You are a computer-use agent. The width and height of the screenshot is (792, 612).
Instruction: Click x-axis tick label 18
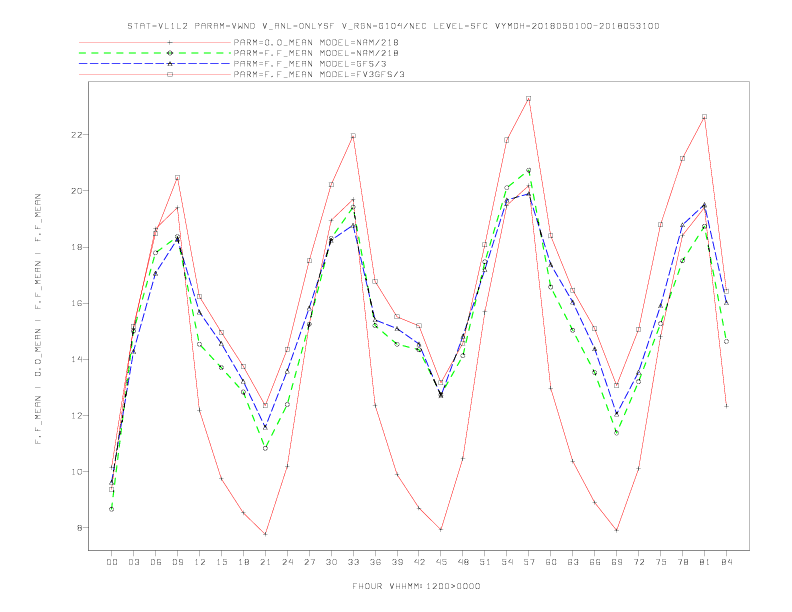[243, 562]
